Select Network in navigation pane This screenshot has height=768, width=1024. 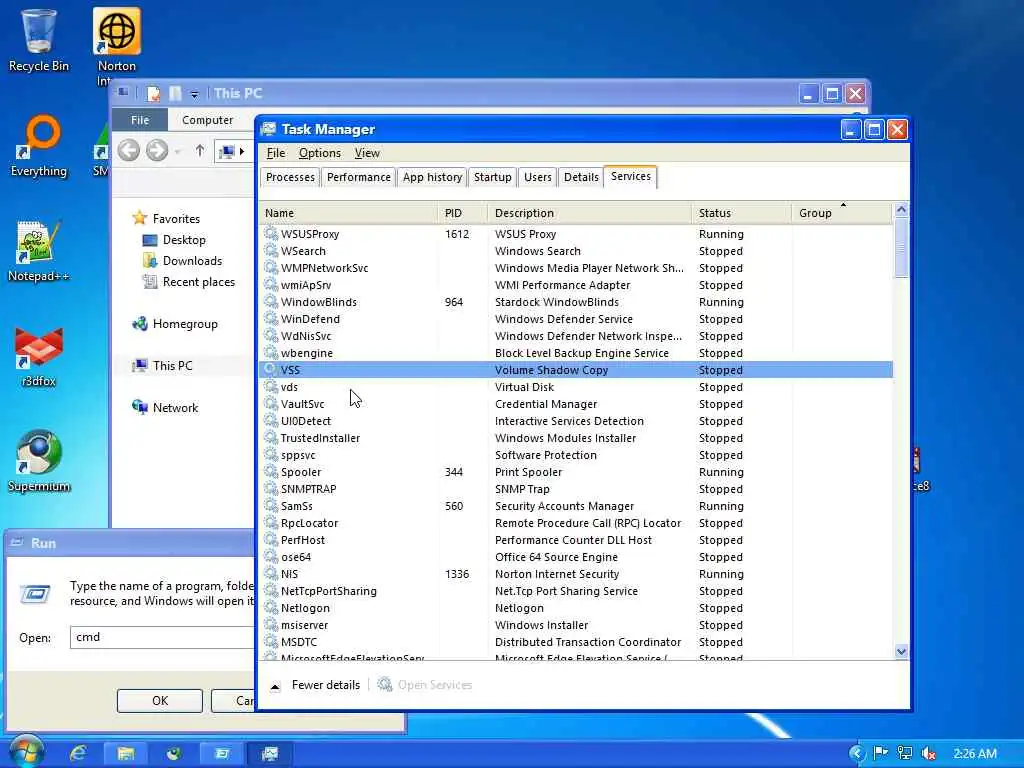coord(165,408)
